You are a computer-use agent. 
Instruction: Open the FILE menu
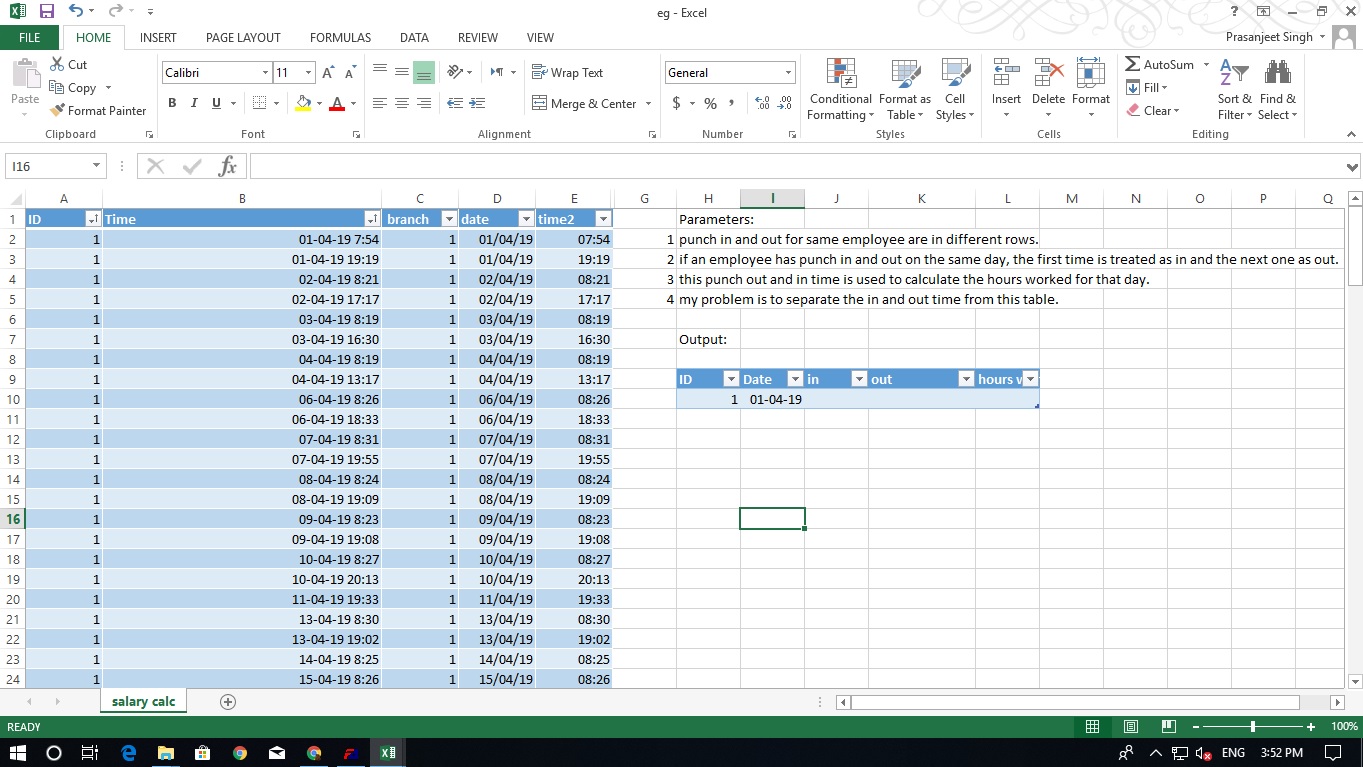click(x=29, y=37)
